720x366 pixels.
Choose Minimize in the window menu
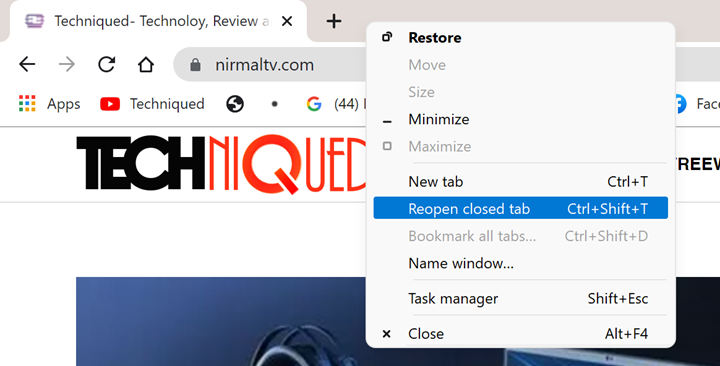pyautogui.click(x=521, y=119)
